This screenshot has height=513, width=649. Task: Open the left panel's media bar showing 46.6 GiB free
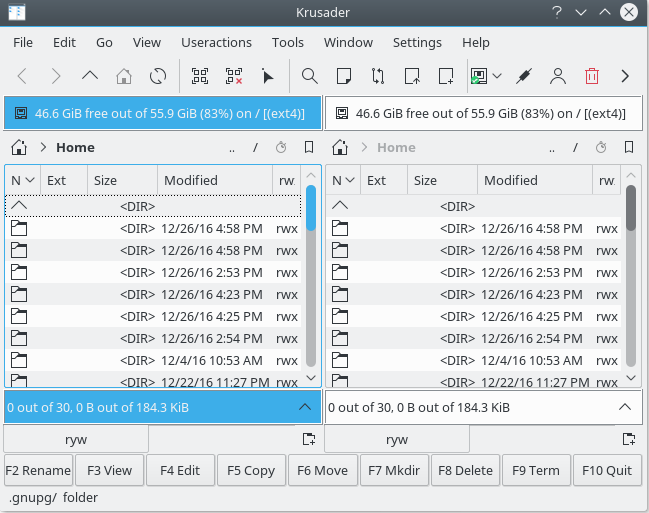163,113
